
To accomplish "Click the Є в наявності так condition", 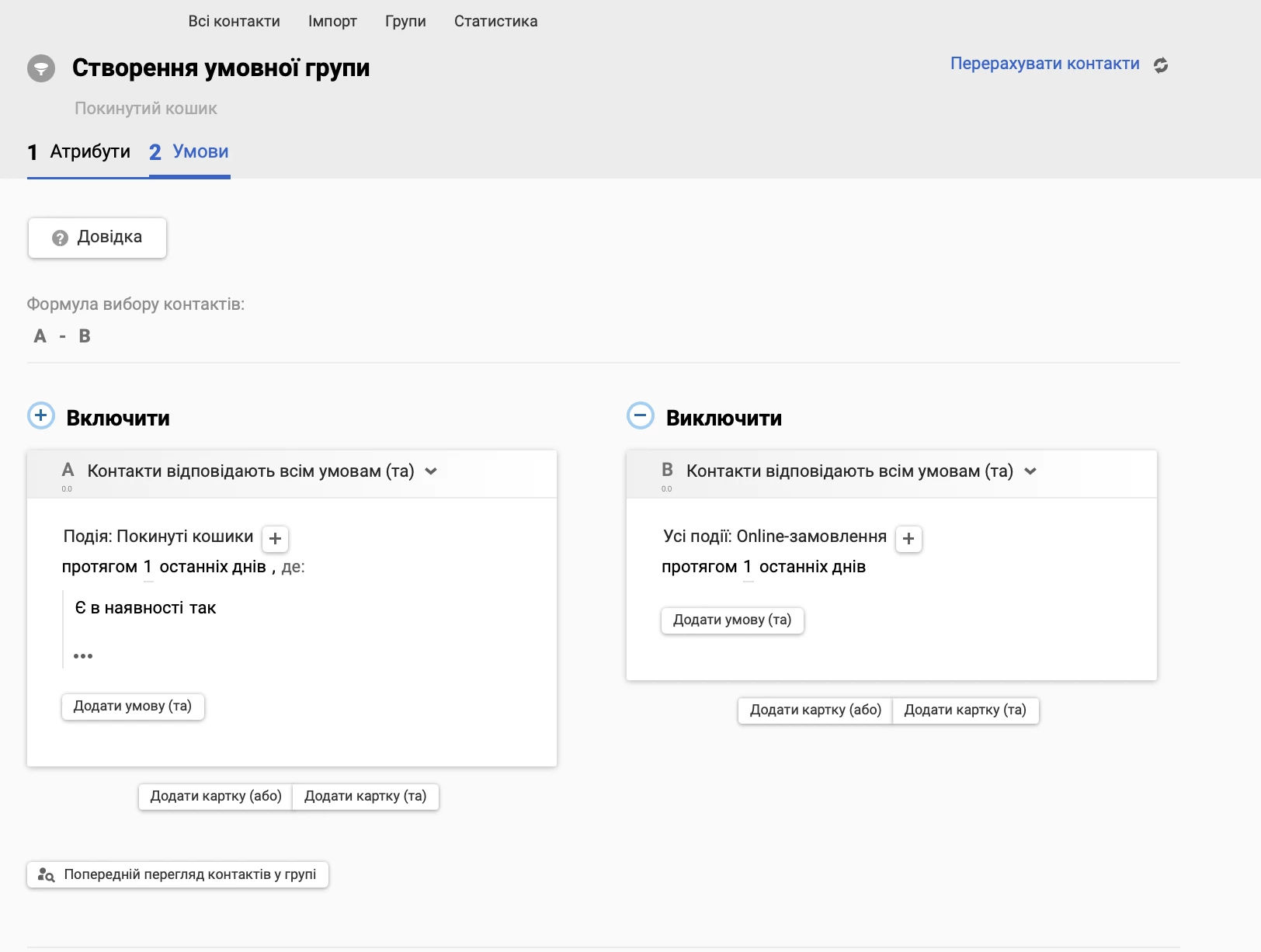I will point(145,608).
